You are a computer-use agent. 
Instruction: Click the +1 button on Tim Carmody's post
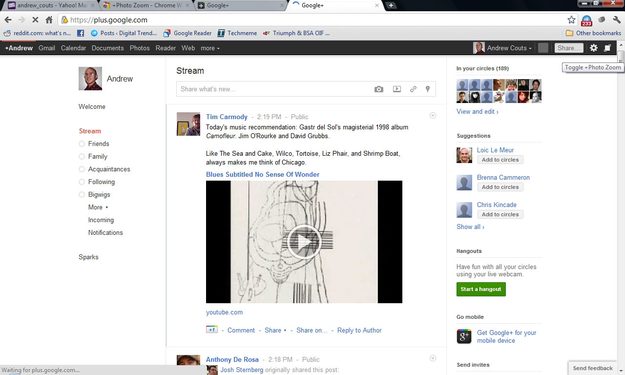[212, 330]
